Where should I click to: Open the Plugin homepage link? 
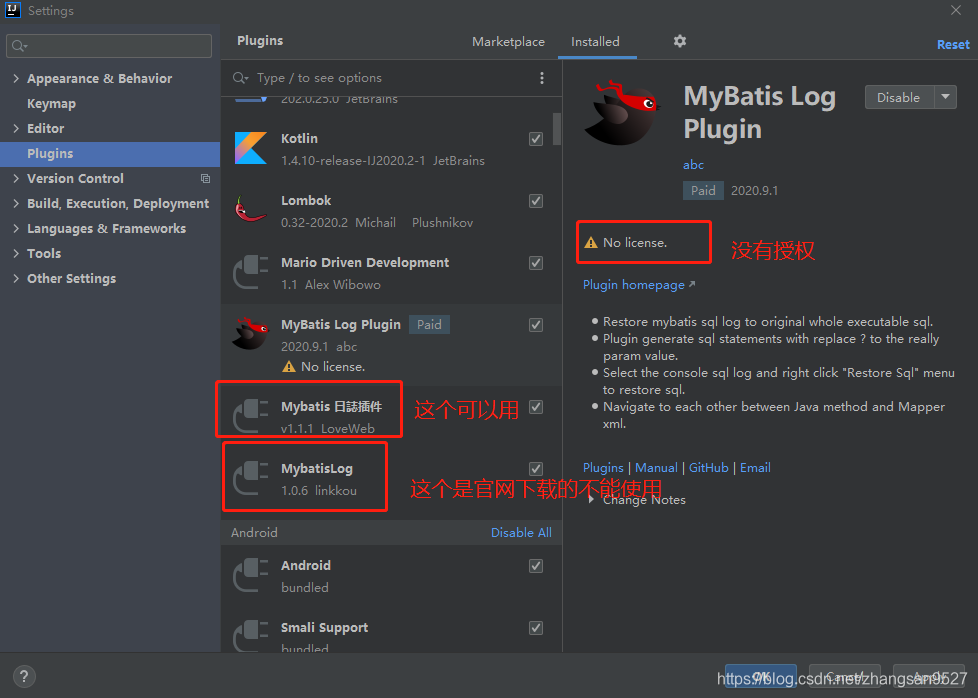pyautogui.click(x=634, y=285)
